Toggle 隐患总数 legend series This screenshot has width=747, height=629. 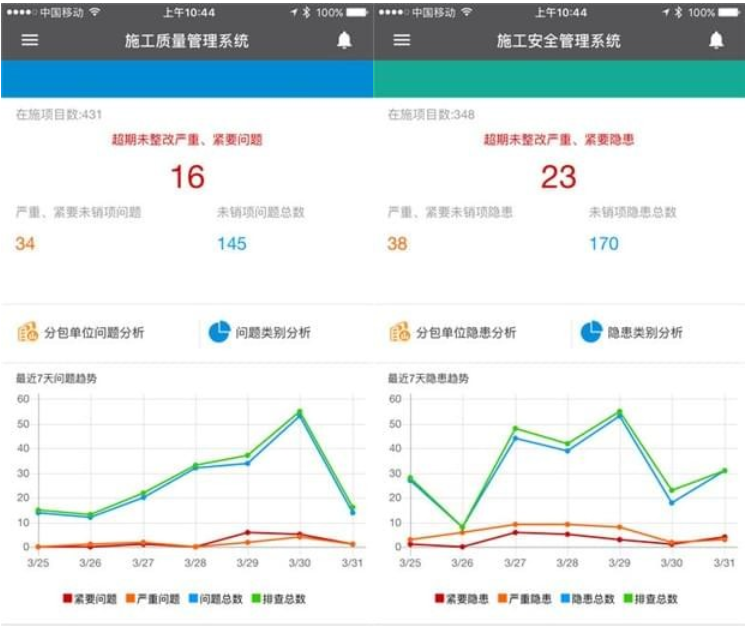coord(588,599)
